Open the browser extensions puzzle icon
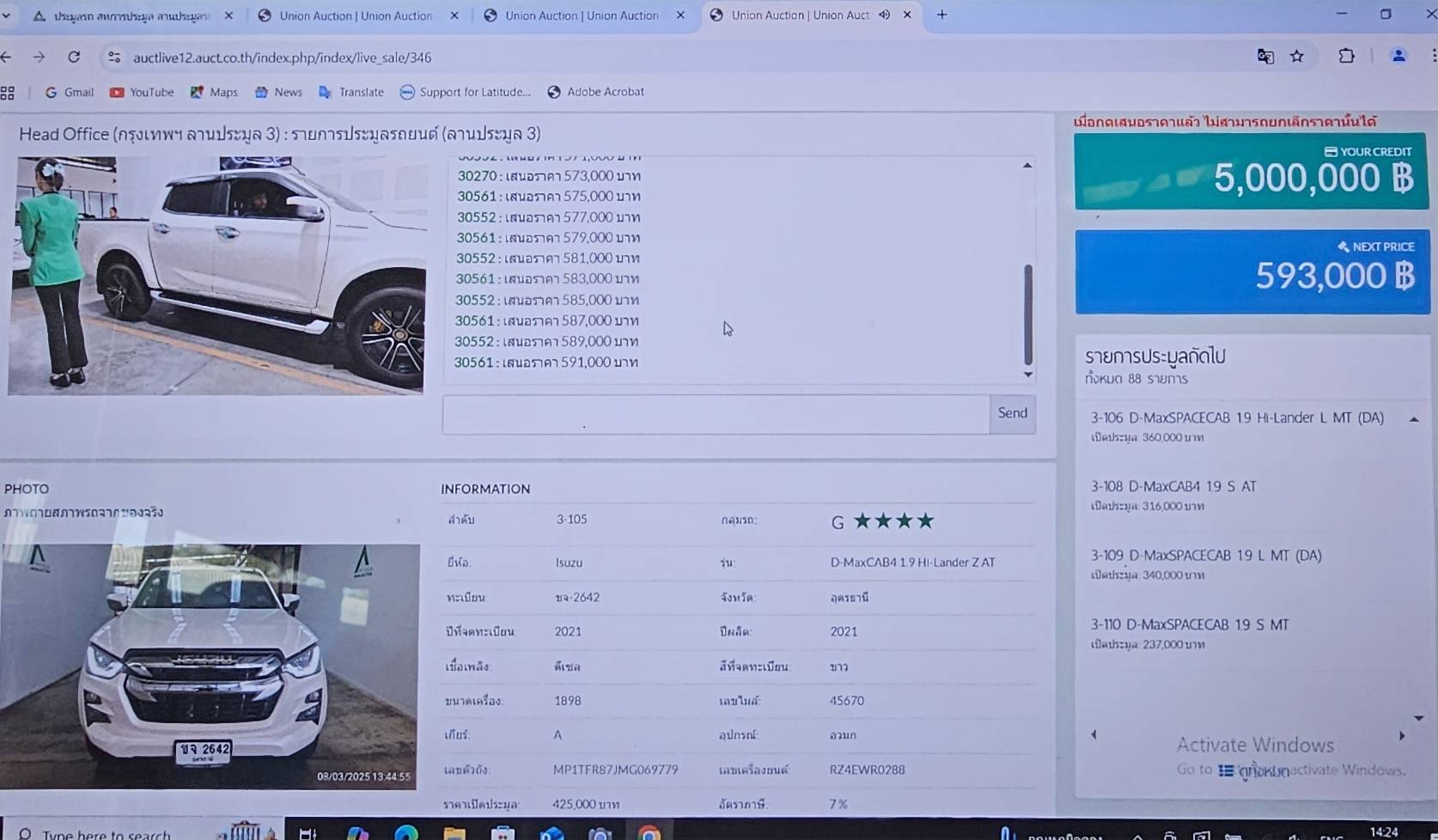 coord(1346,57)
